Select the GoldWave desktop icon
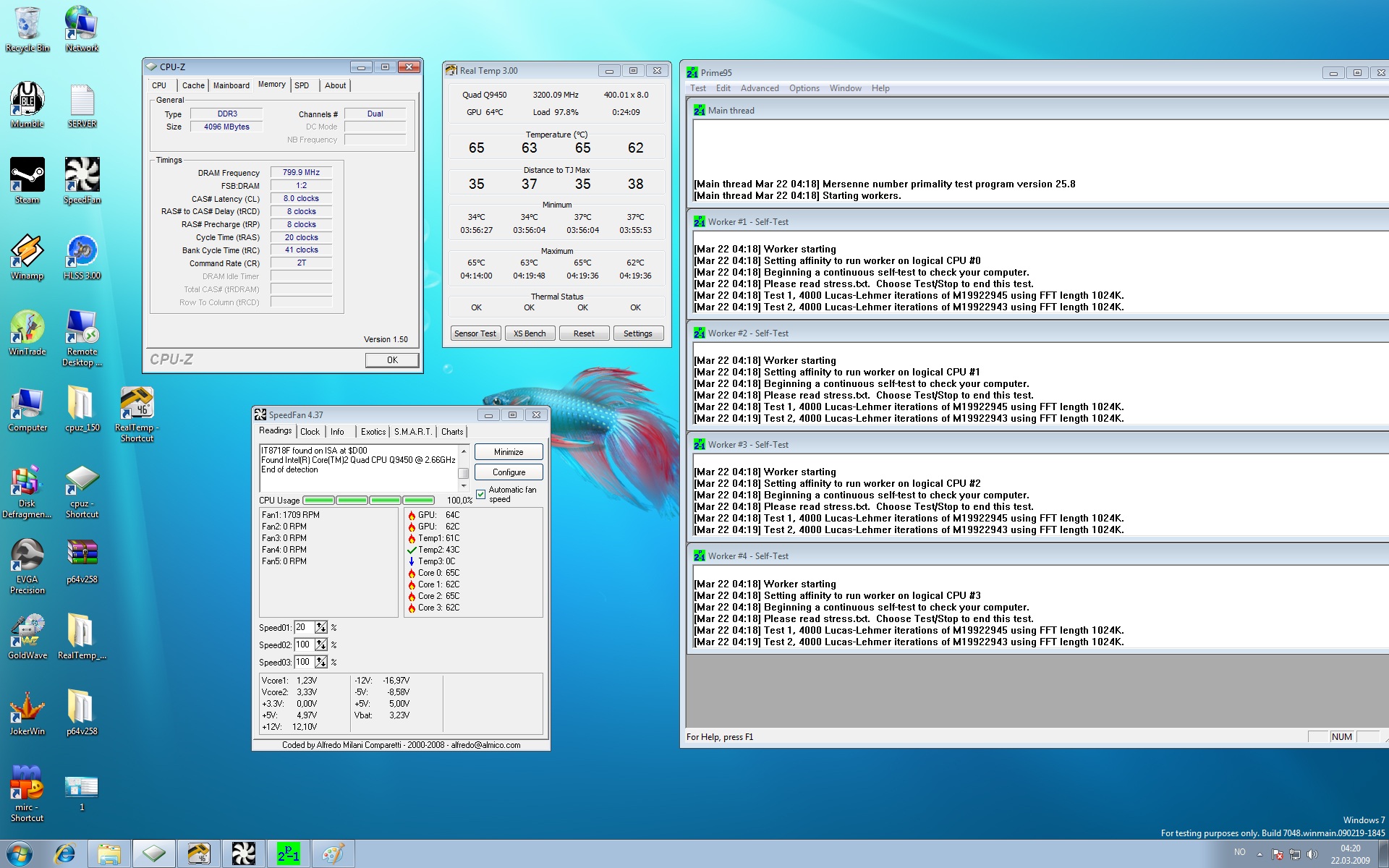Viewport: 1389px width, 868px height. click(27, 637)
